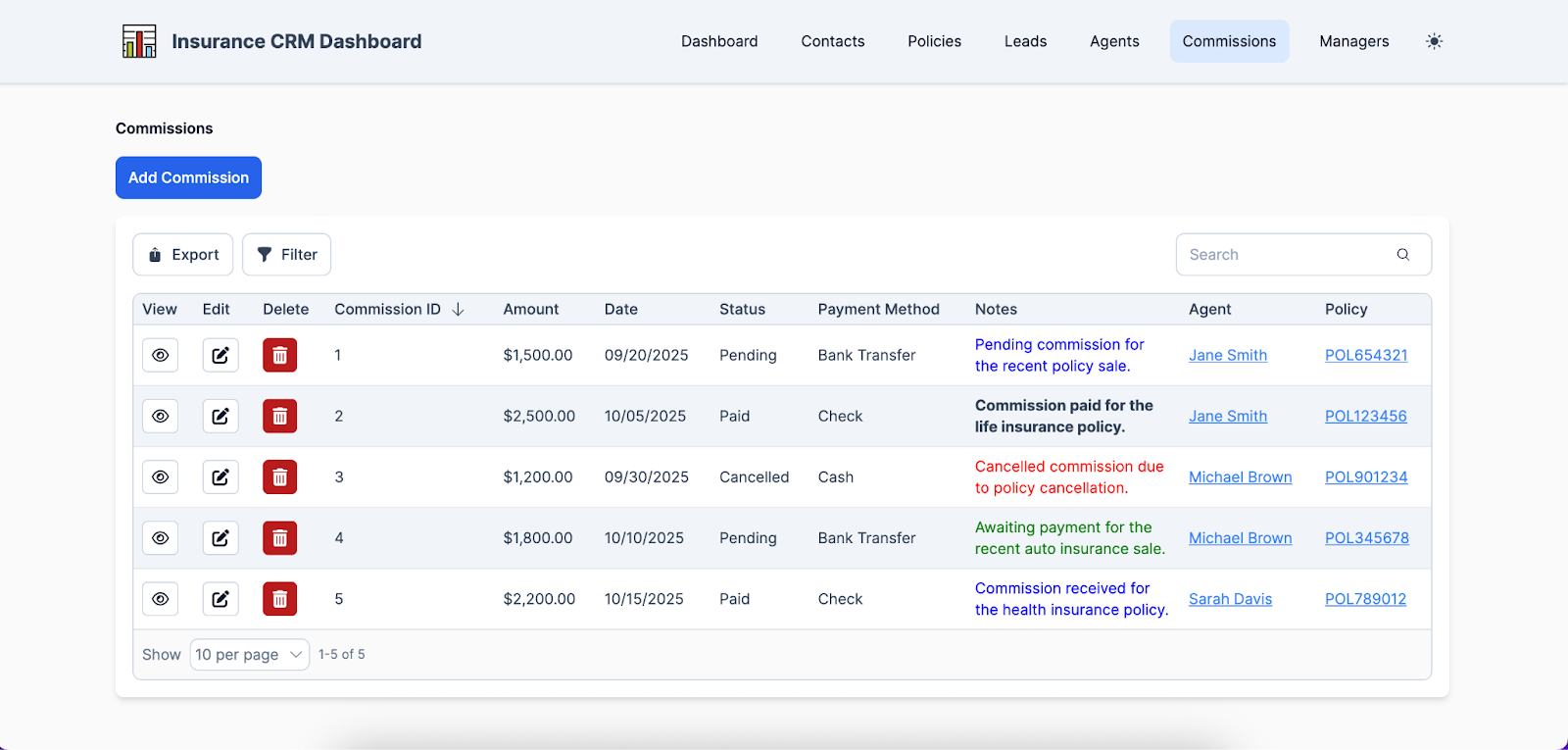Delete commission 1 with the red trash button
1568x750 pixels.
coord(279,355)
